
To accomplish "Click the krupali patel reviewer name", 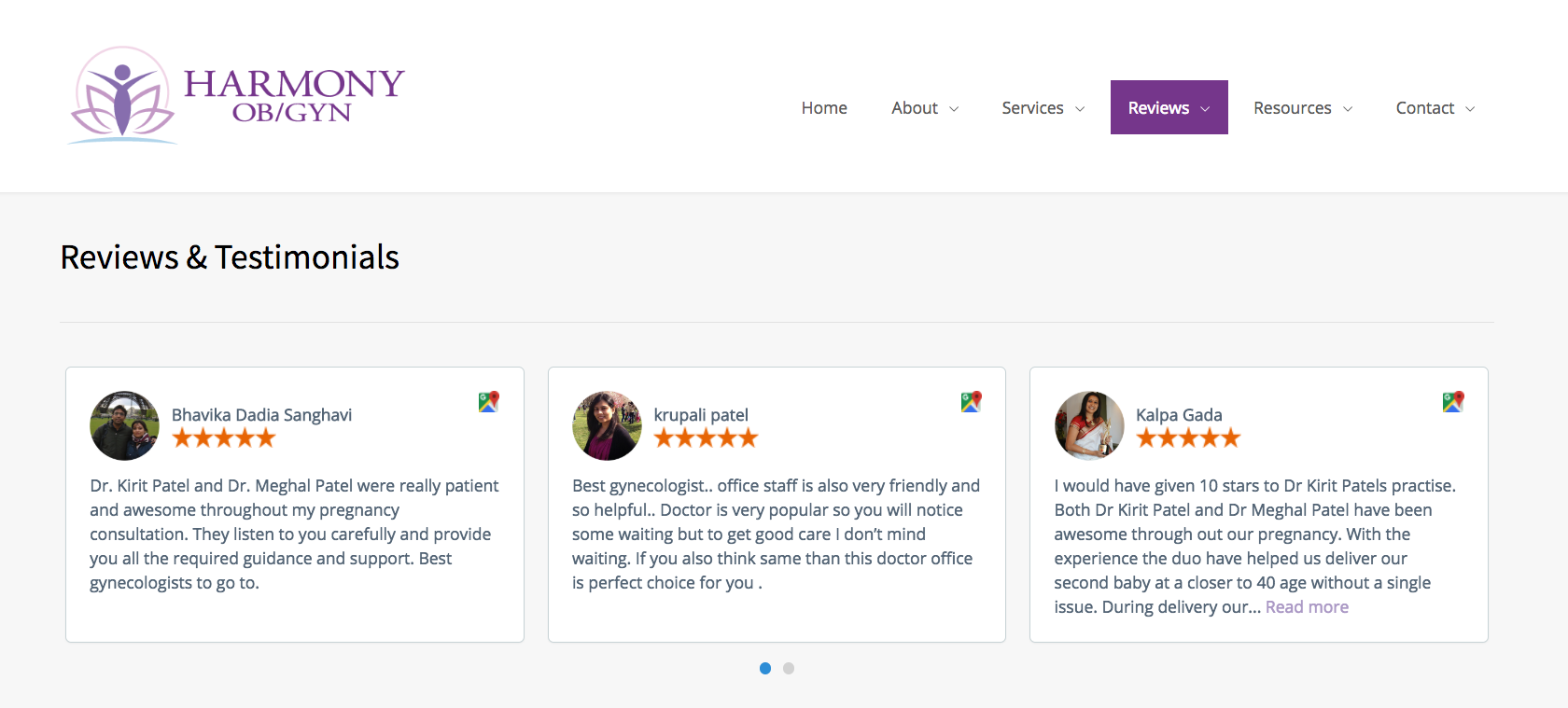I will pos(701,415).
